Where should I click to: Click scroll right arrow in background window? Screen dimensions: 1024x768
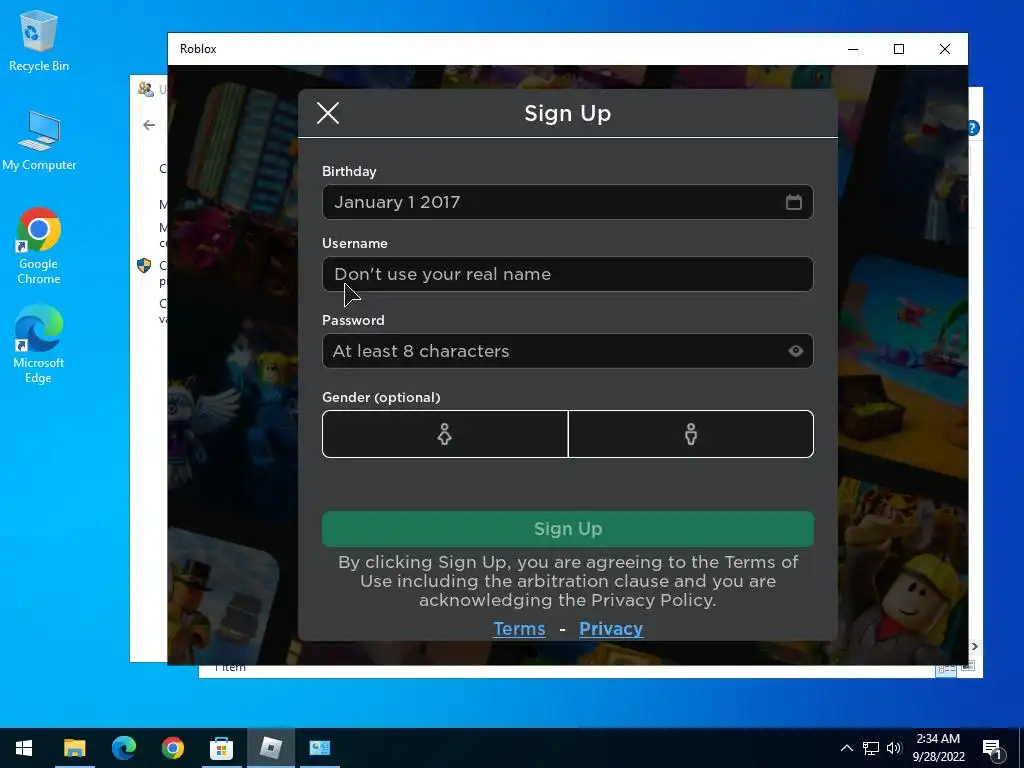click(x=974, y=647)
